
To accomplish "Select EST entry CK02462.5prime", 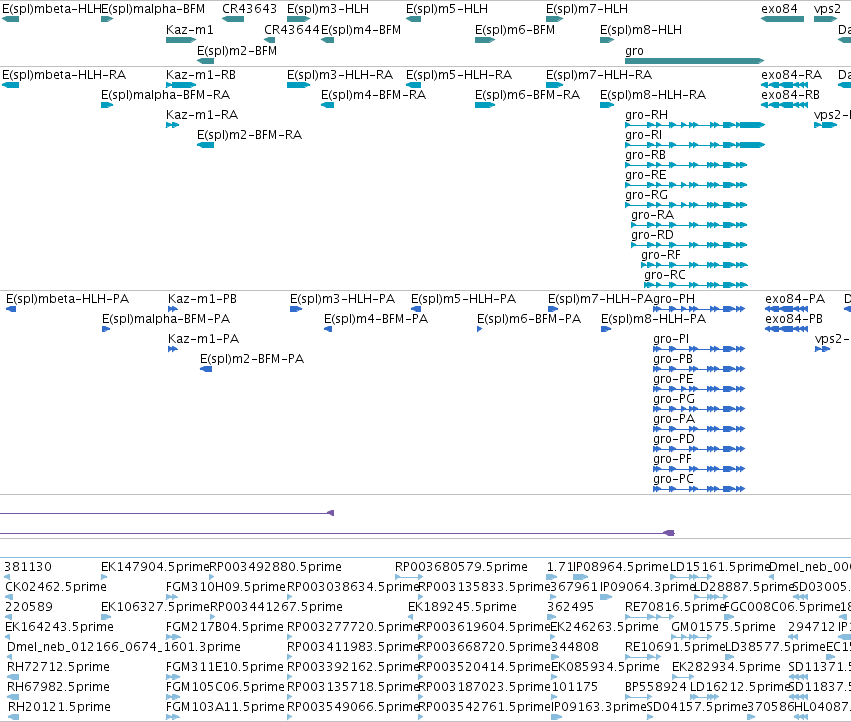I will click(x=56, y=587).
